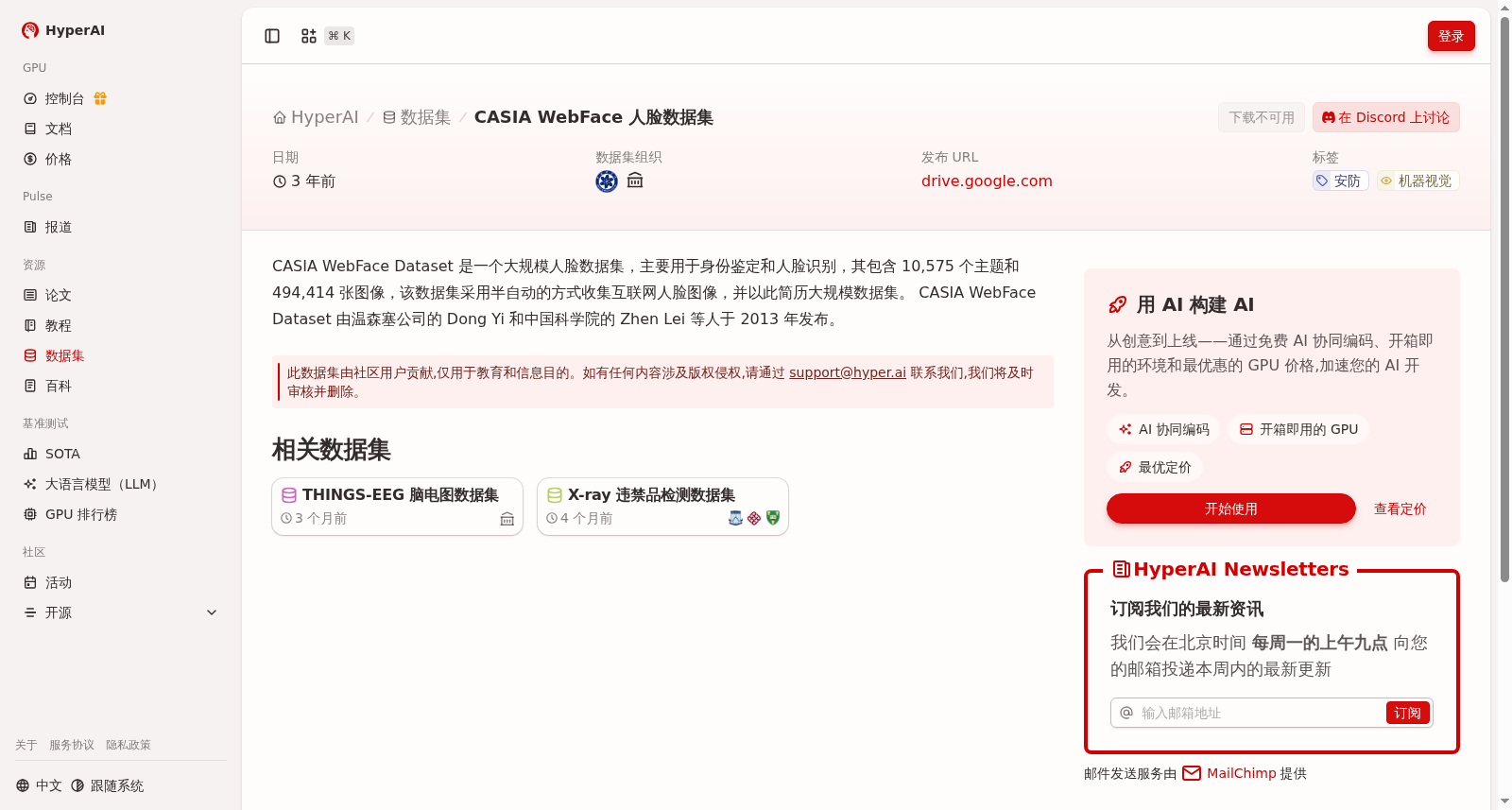Viewport: 1512px width, 810px height.
Task: Open the command palette ⌘K icon
Action: pyautogui.click(x=309, y=36)
